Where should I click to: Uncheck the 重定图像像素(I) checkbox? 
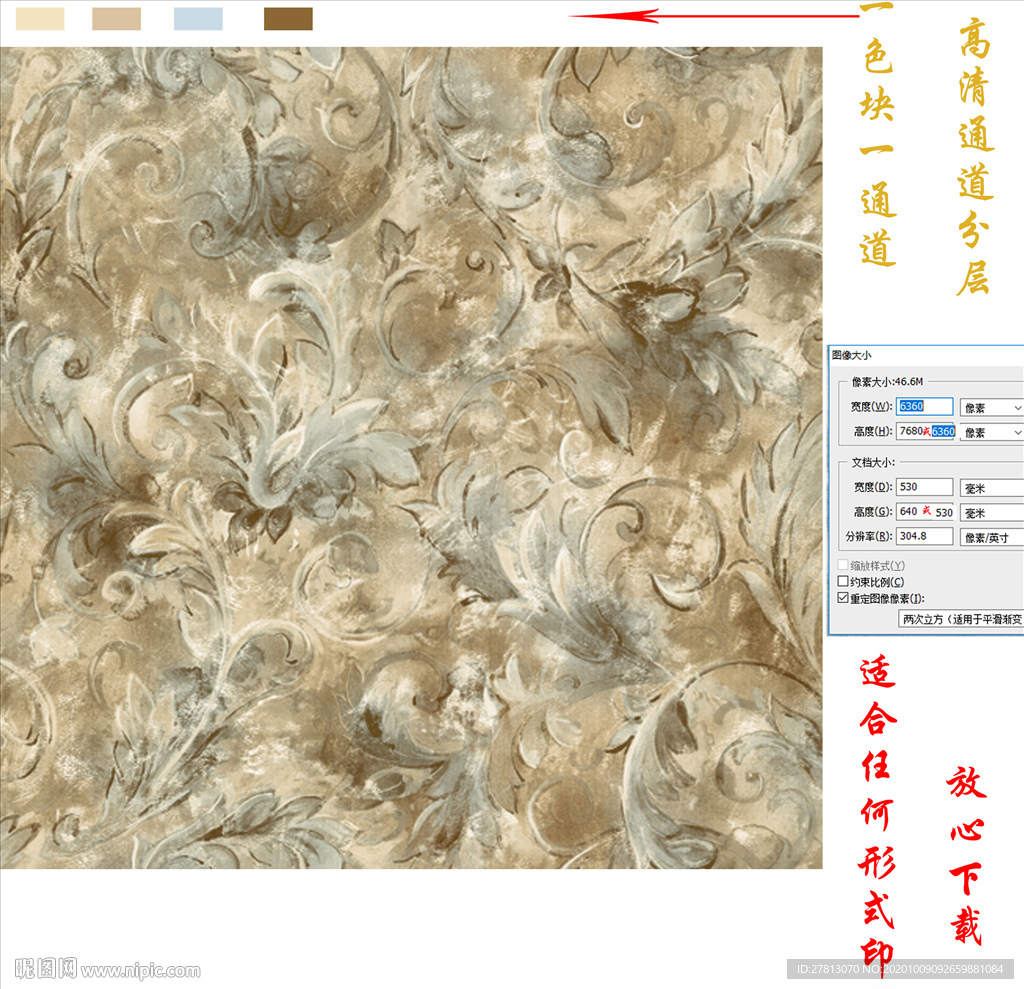pyautogui.click(x=843, y=598)
